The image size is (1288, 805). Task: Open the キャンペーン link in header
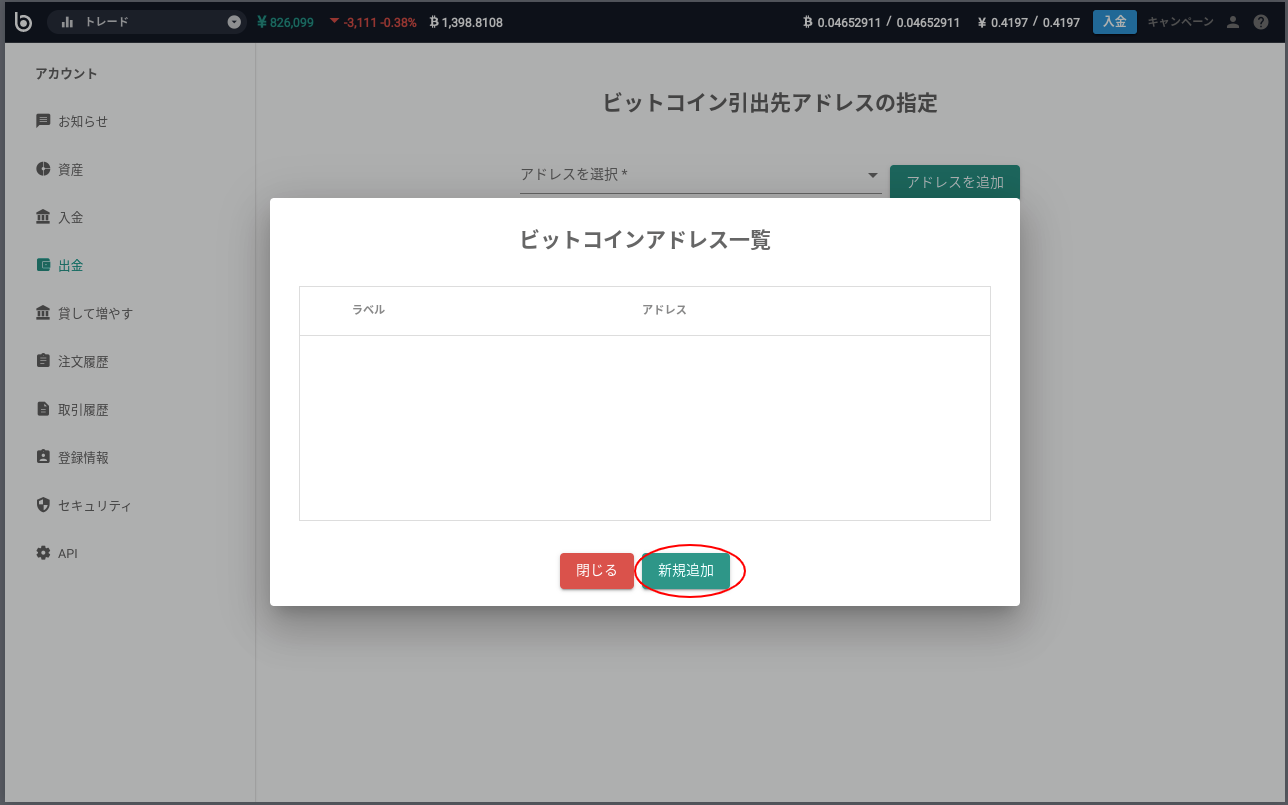[1180, 22]
